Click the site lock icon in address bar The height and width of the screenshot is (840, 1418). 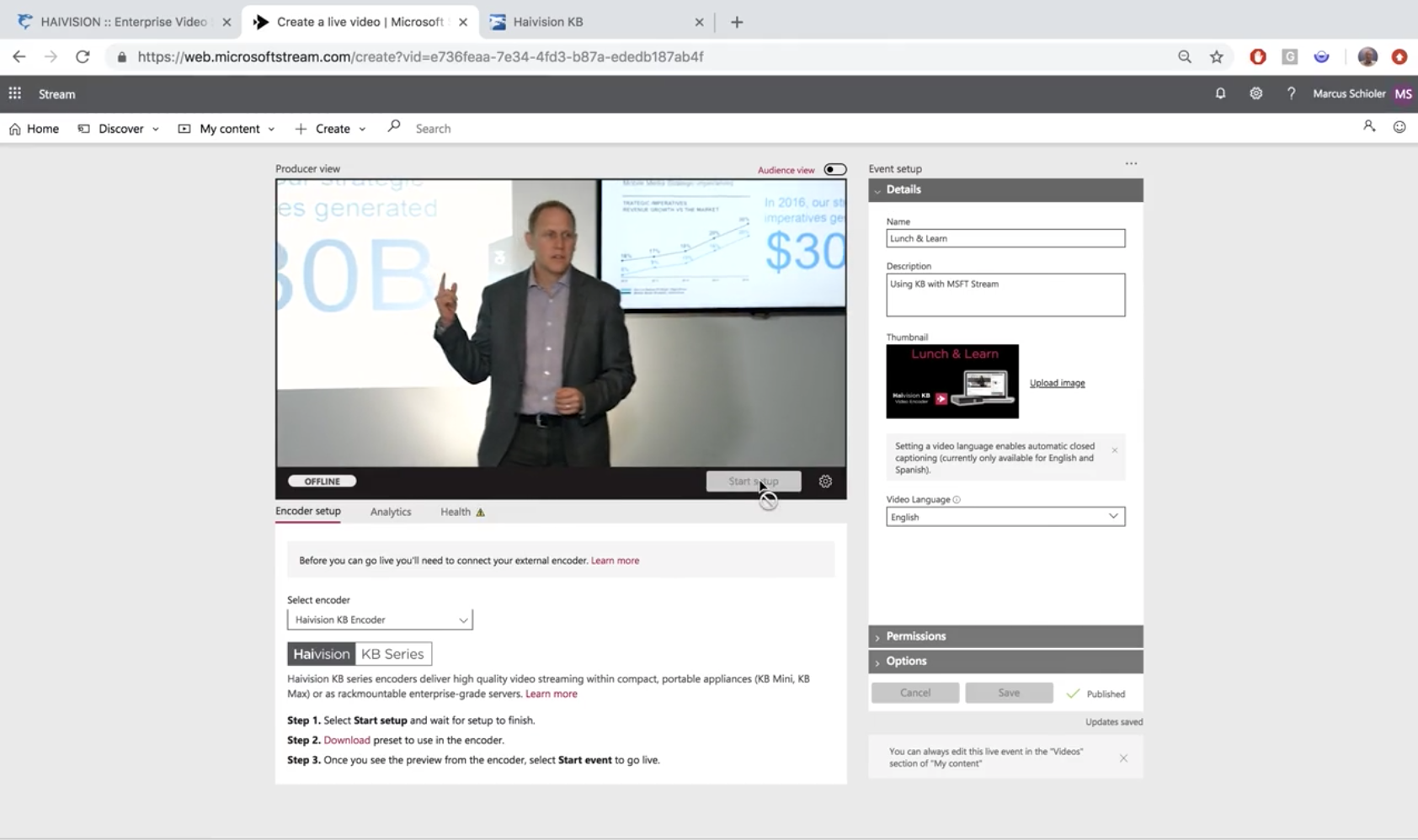pyautogui.click(x=122, y=56)
